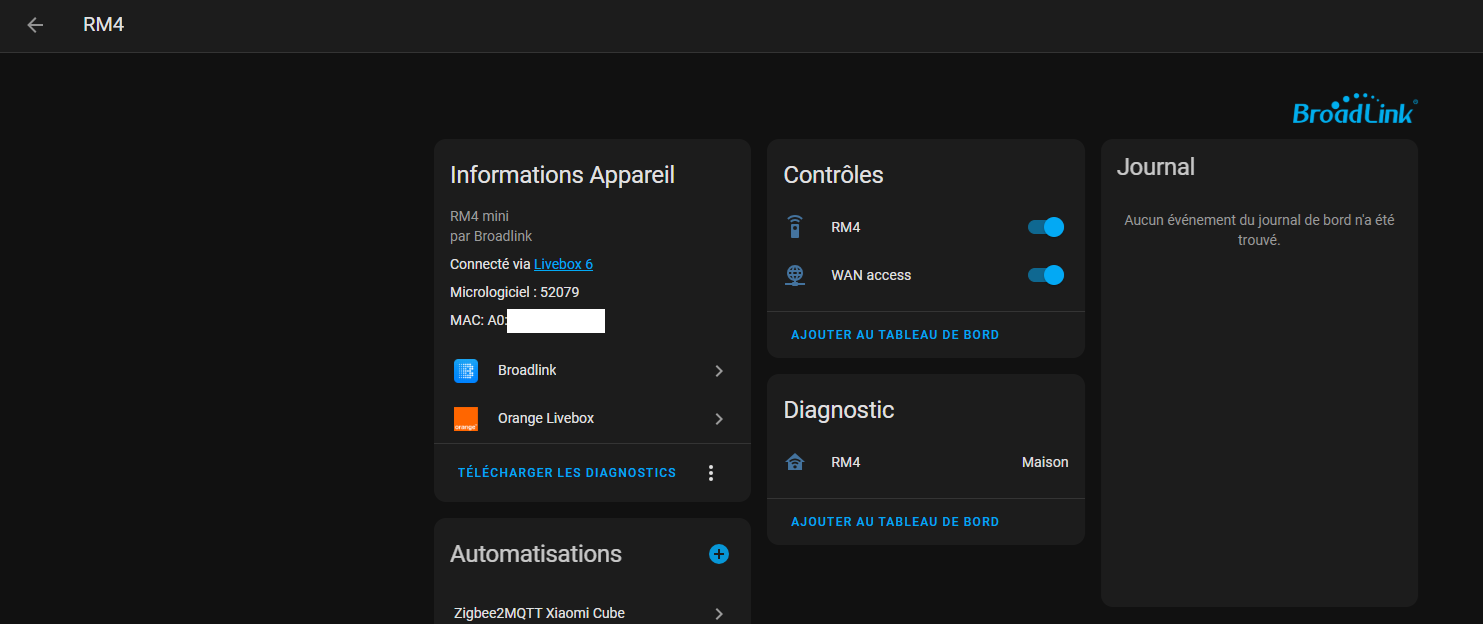Open the Broadlink integration chevron
This screenshot has height=624, width=1483.
point(719,371)
